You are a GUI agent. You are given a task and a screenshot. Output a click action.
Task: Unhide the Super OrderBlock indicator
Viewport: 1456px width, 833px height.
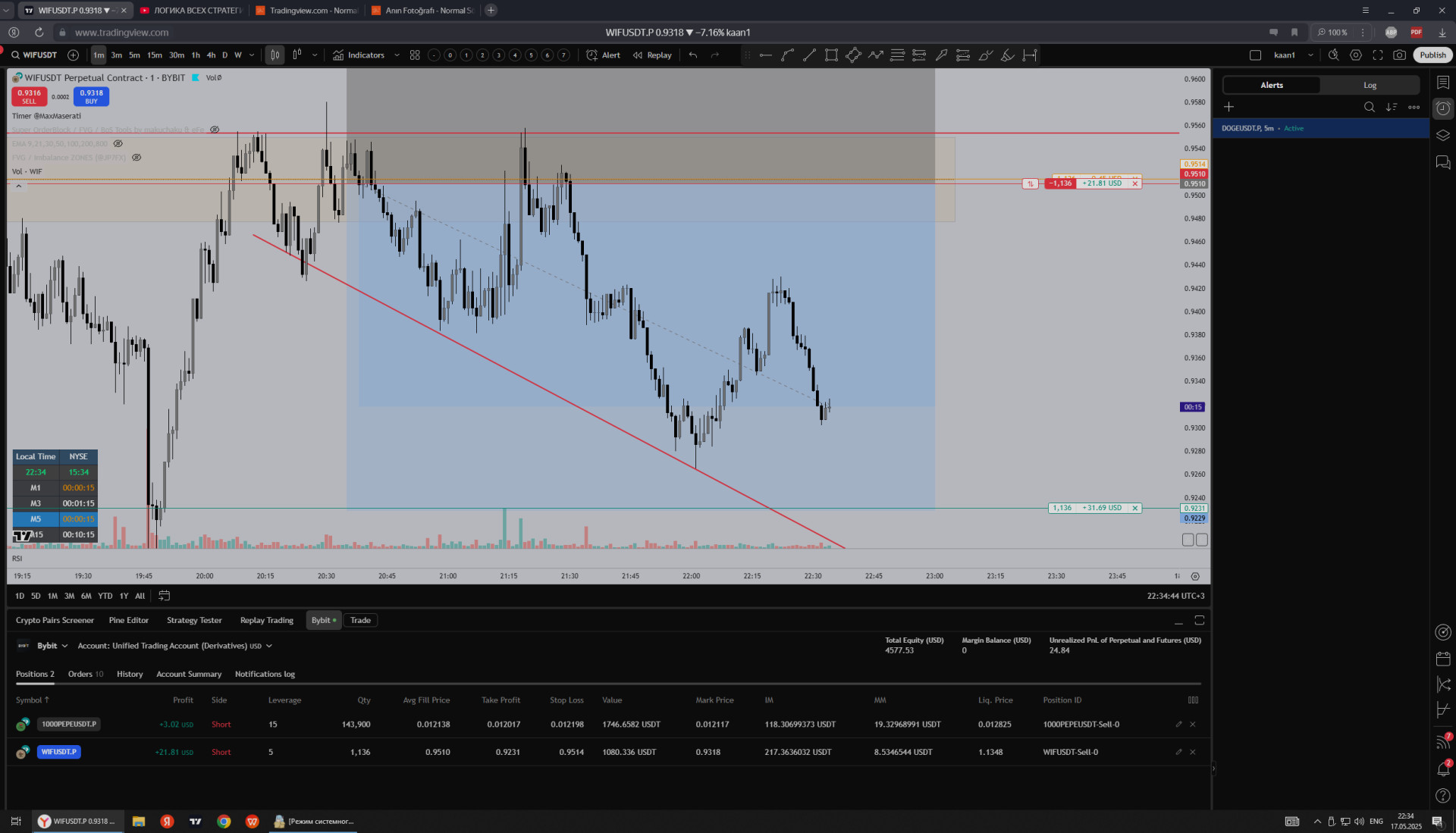[x=215, y=130]
